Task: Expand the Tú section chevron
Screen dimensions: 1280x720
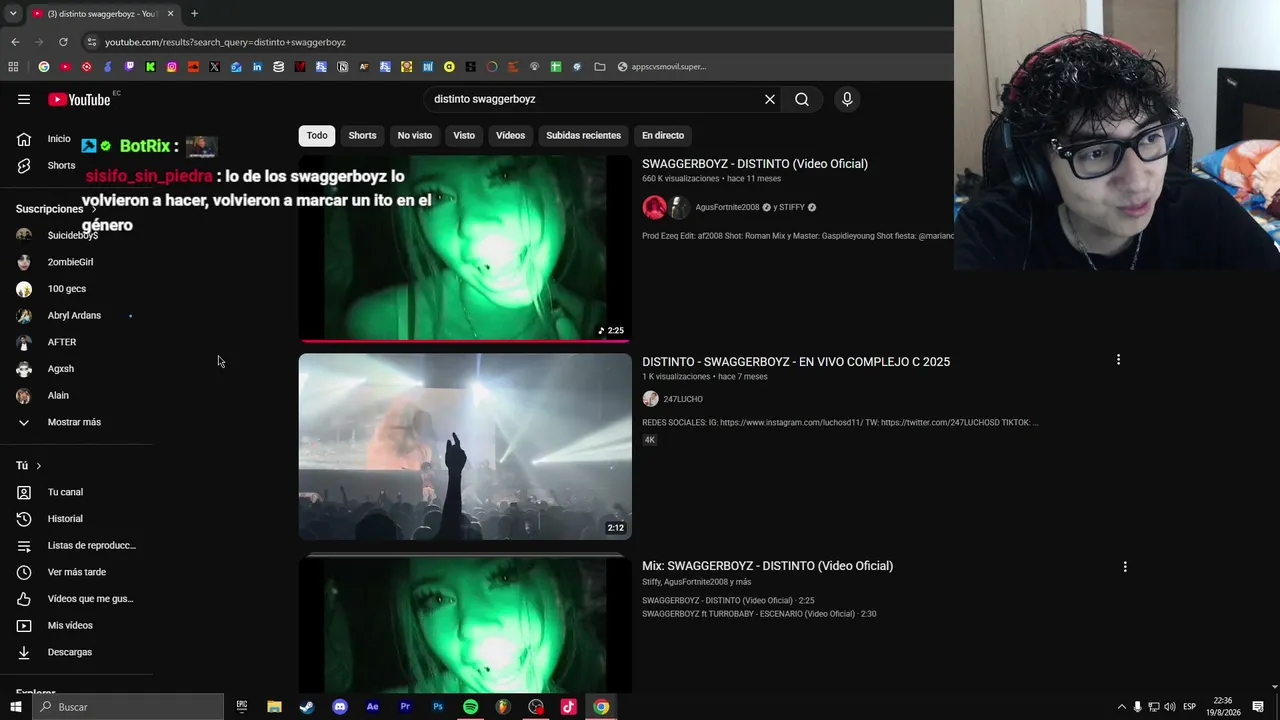Action: pyautogui.click(x=39, y=466)
